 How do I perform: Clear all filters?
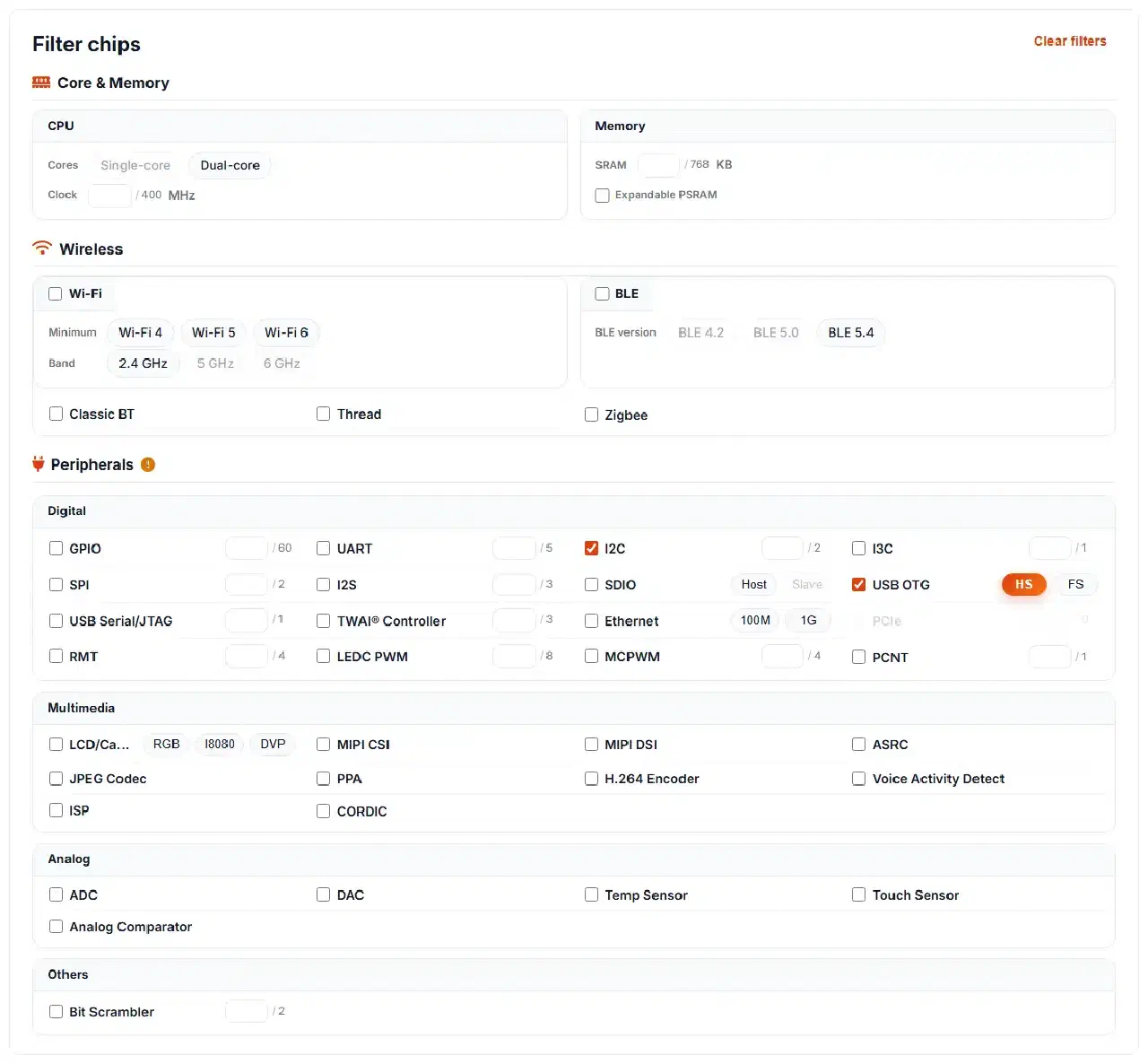pyautogui.click(x=1070, y=41)
